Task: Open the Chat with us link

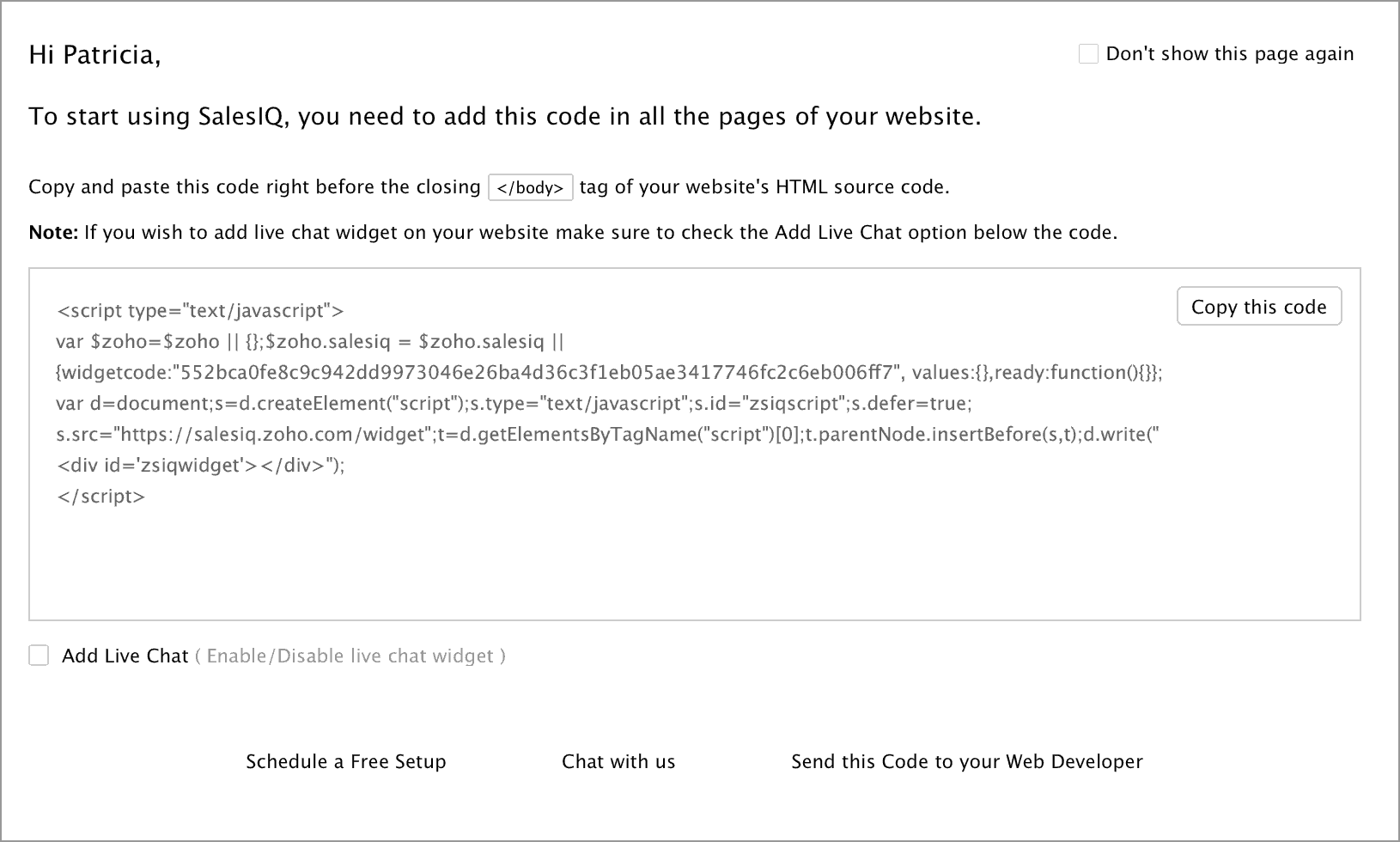Action: [618, 761]
